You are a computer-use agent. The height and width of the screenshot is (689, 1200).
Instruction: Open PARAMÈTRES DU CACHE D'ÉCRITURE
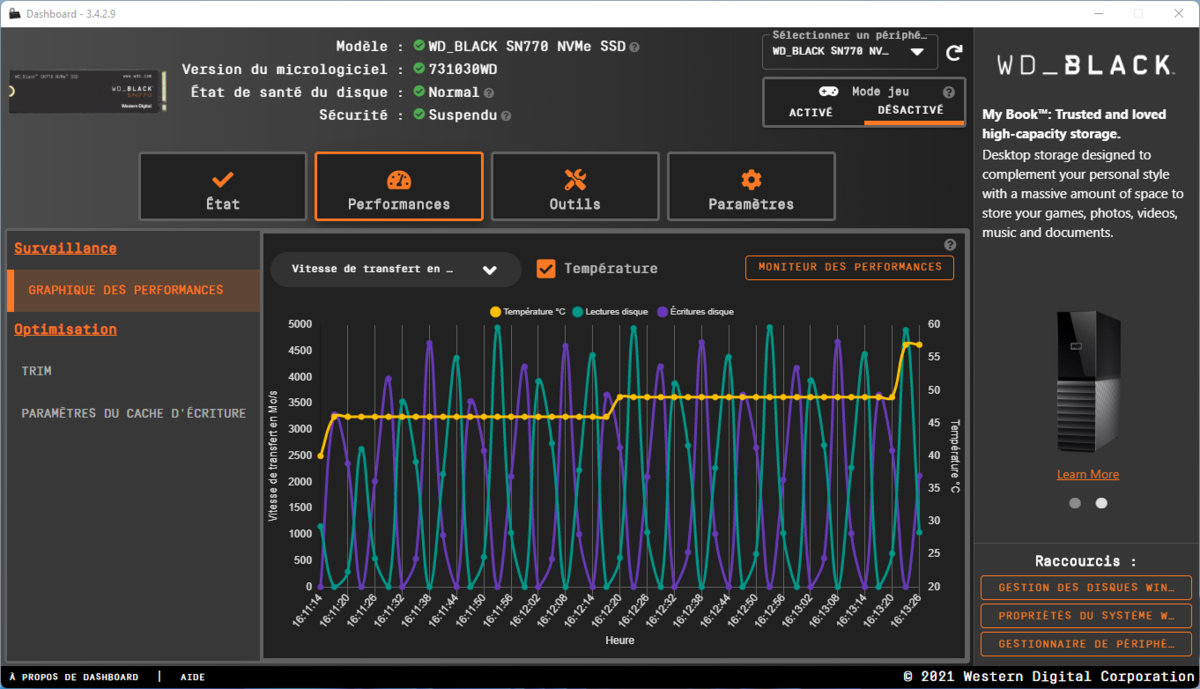pos(134,413)
